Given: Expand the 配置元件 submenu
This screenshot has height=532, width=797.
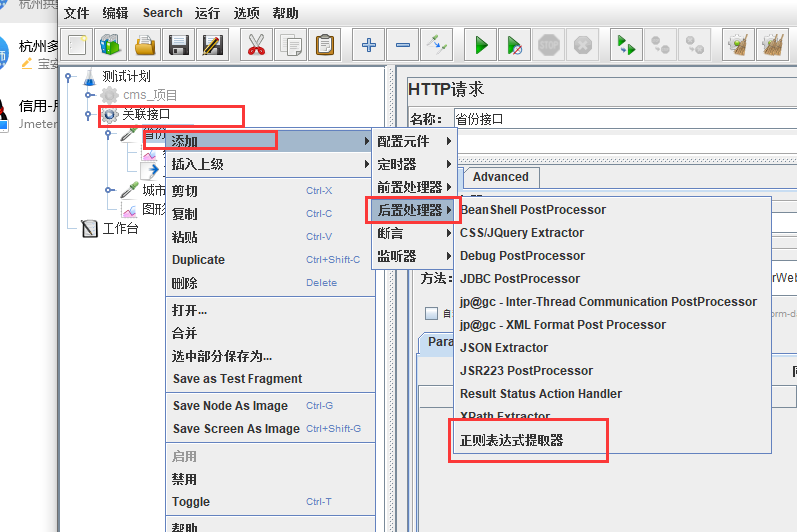Looking at the screenshot, I should [x=414, y=141].
